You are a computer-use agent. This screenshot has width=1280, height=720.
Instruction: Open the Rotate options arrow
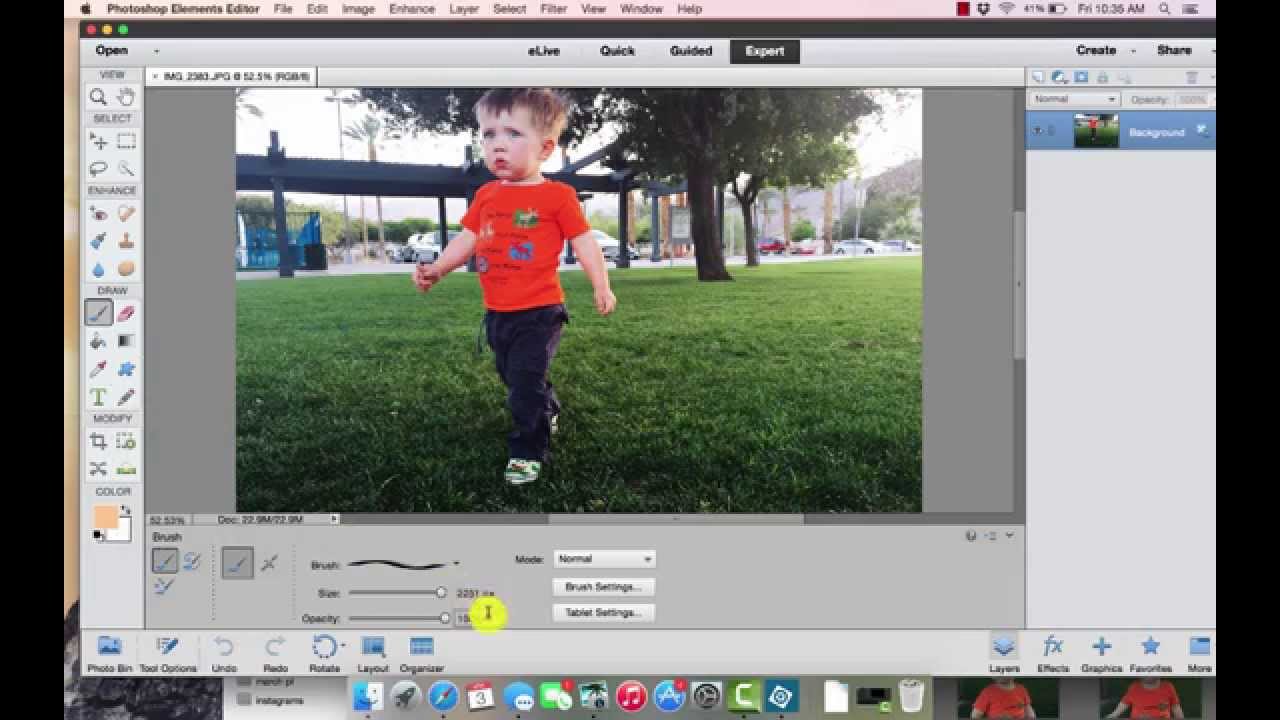click(342, 646)
